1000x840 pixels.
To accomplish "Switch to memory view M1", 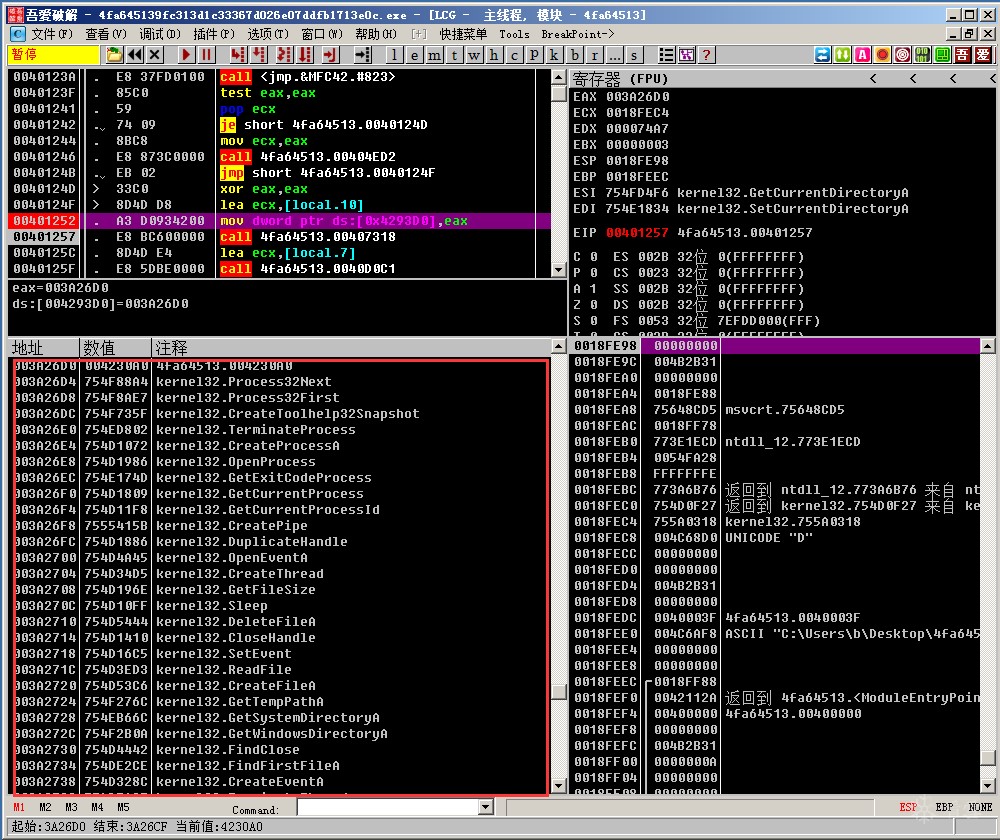I will click(x=19, y=807).
